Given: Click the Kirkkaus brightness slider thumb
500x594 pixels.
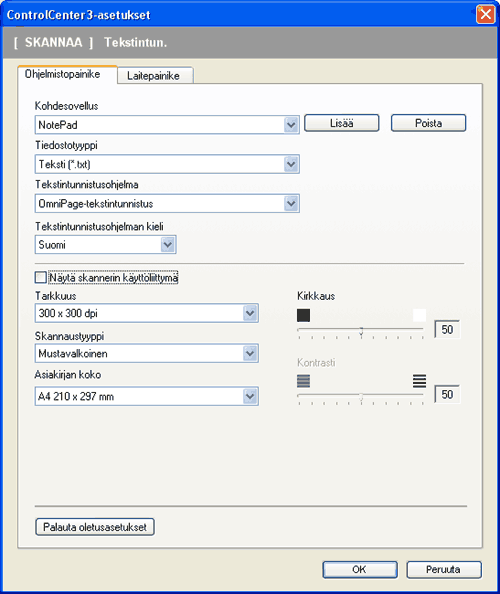Looking at the screenshot, I should point(361,331).
